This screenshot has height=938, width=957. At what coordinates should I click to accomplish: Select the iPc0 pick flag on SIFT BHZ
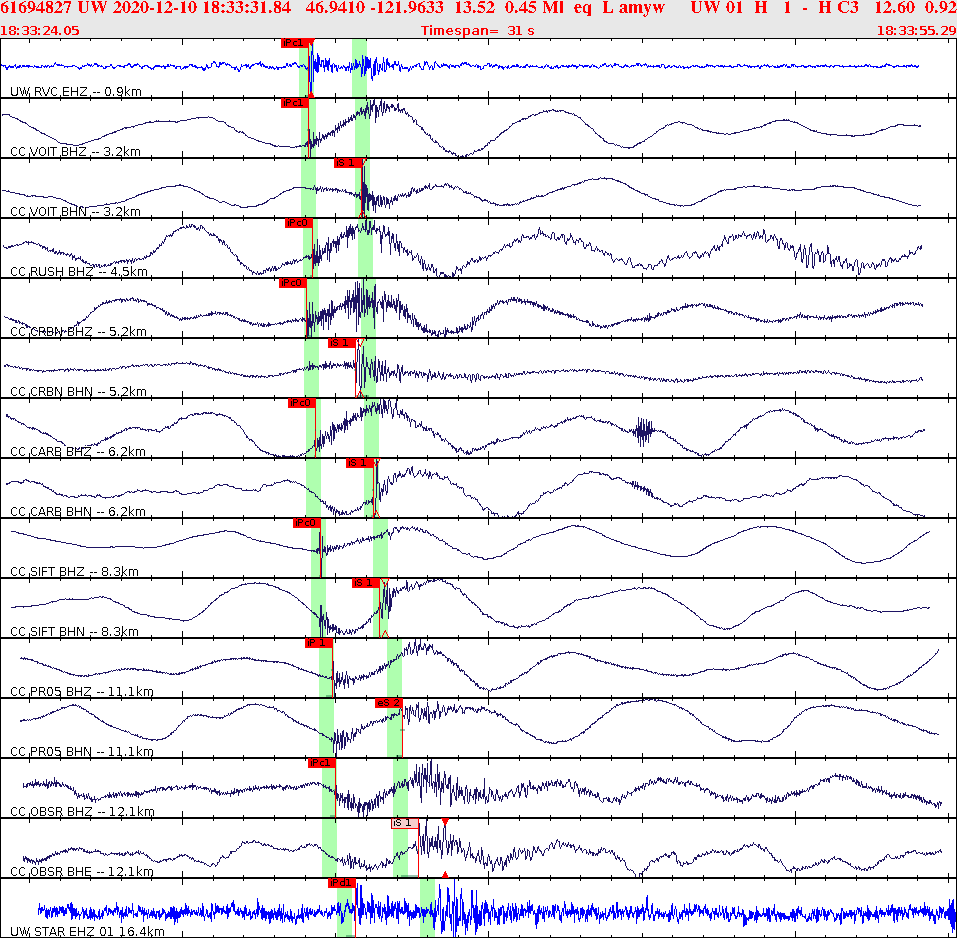pyautogui.click(x=305, y=521)
